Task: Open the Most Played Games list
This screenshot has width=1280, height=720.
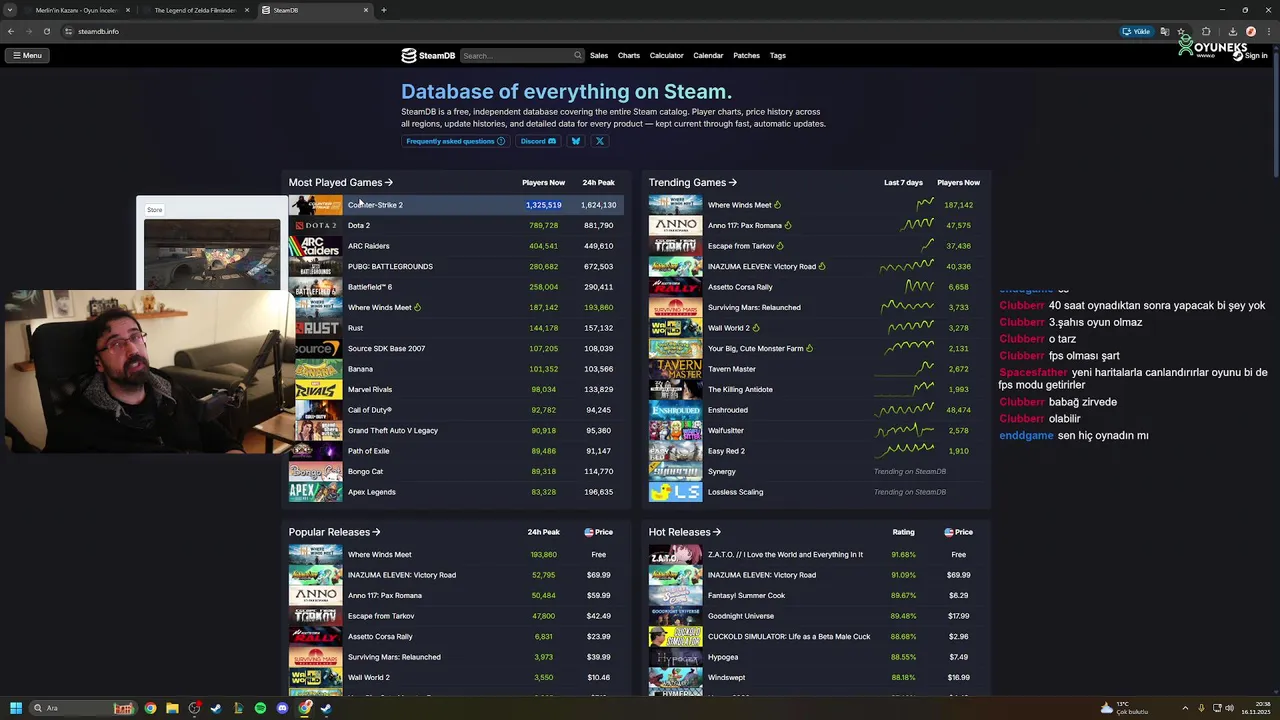Action: 340,182
